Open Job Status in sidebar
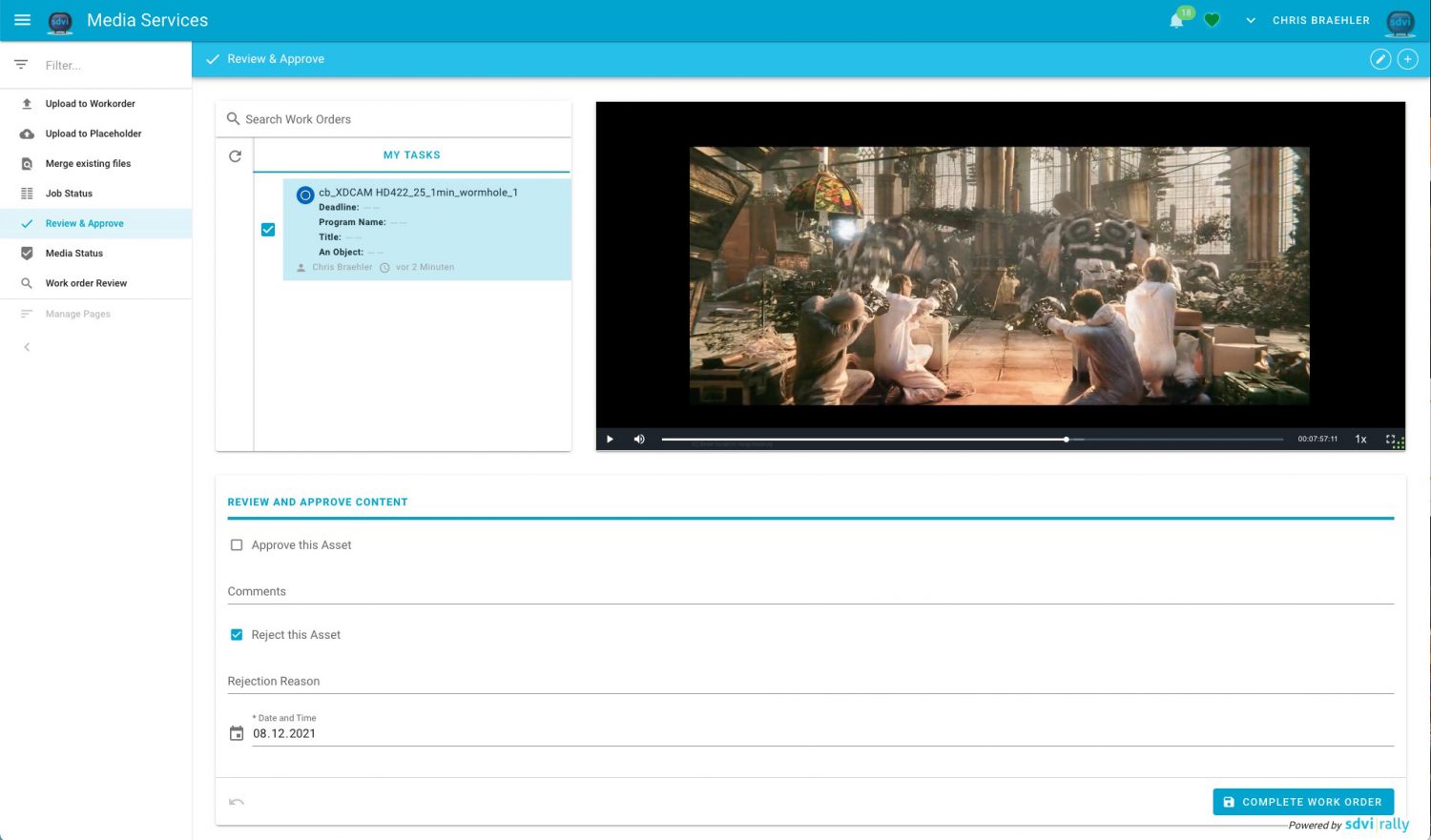The image size is (1431, 840). 69,194
